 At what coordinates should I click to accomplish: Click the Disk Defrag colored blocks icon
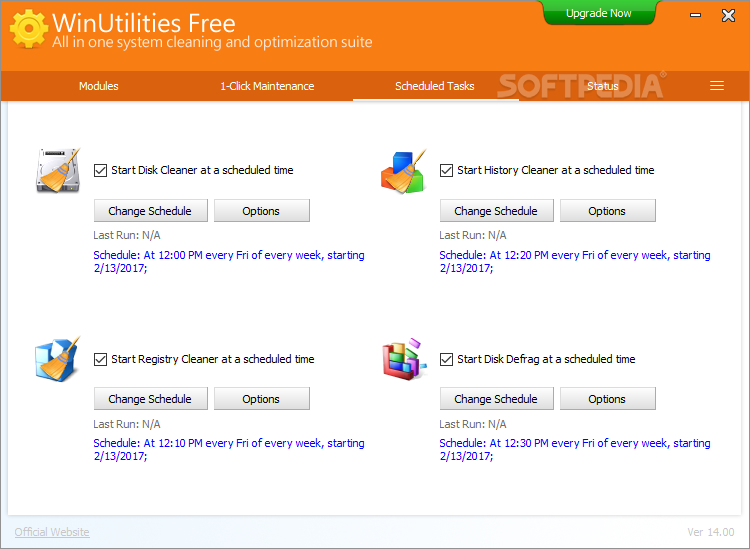pyautogui.click(x=404, y=359)
